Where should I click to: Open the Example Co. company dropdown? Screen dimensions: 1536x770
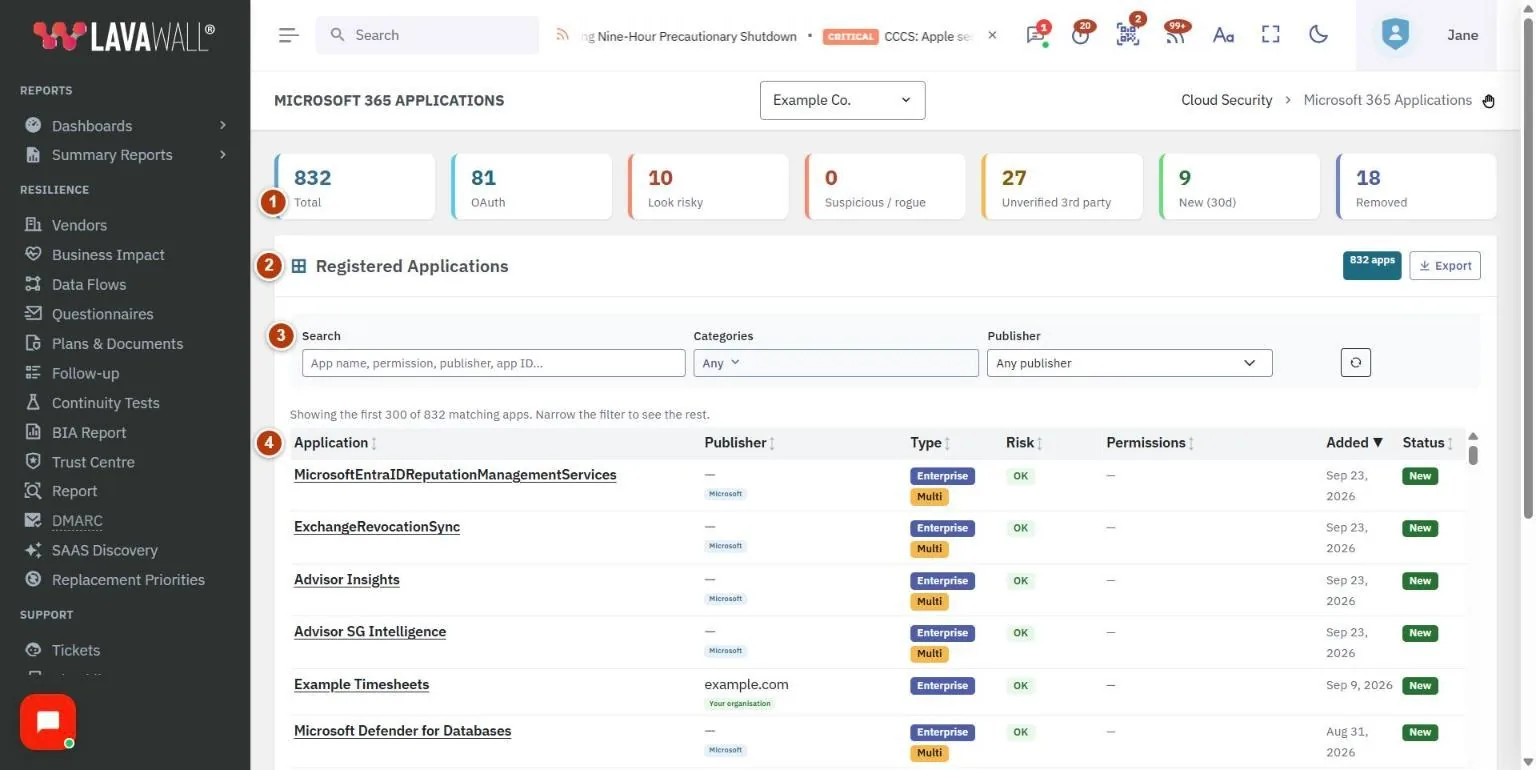[x=842, y=100]
